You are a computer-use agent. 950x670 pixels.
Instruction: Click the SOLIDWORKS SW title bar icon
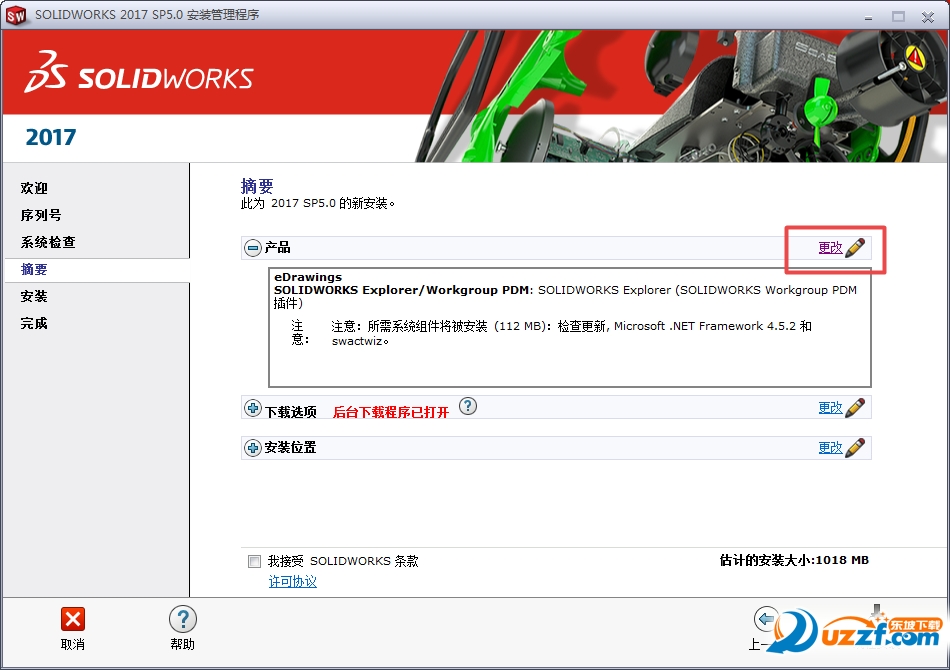[x=16, y=15]
